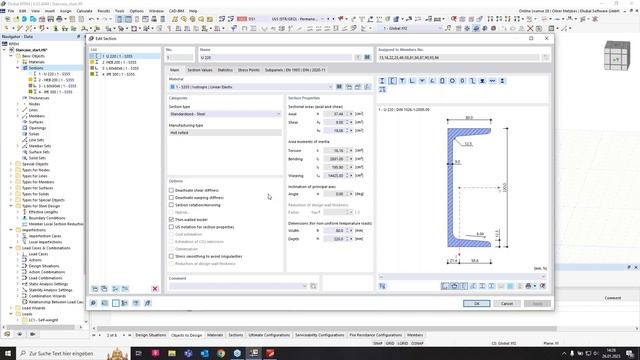Open the Outlook icon in the taskbar

coord(204,353)
